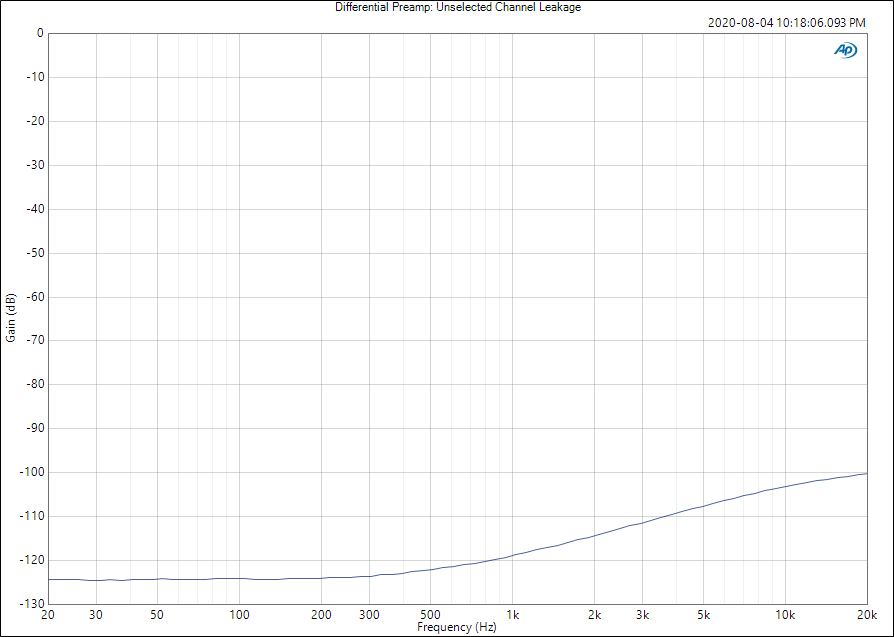This screenshot has width=894, height=637.
Task: Click the 5k frequency axis label
Action: point(703,615)
